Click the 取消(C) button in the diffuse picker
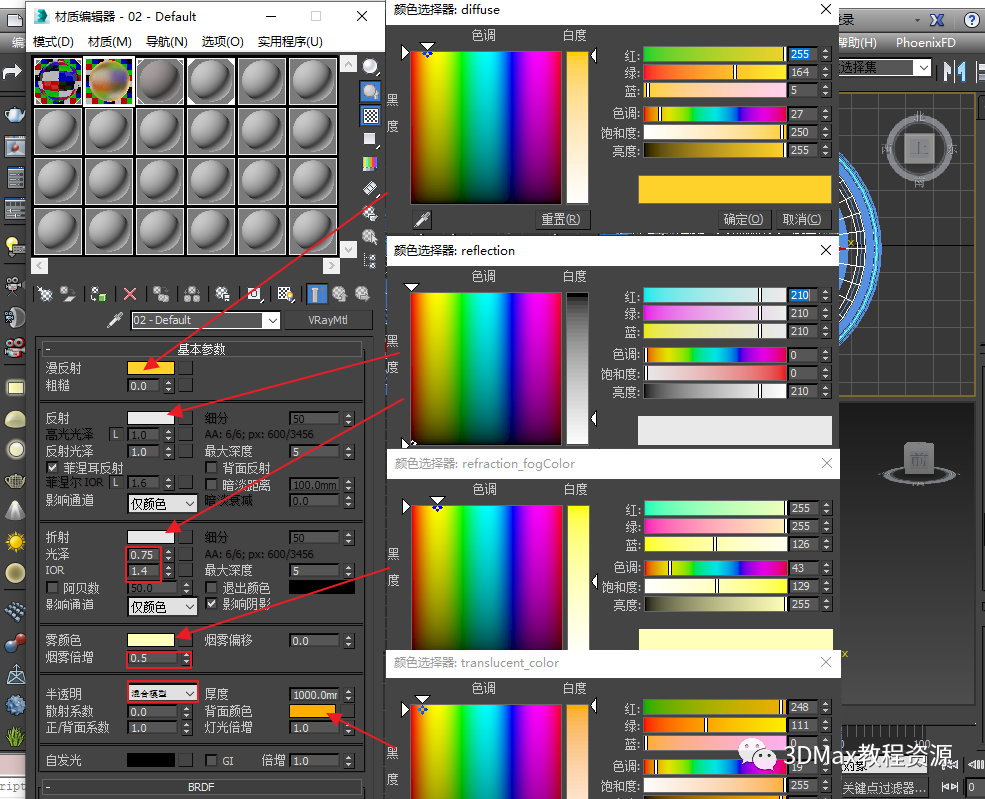This screenshot has width=985, height=799. click(x=802, y=219)
